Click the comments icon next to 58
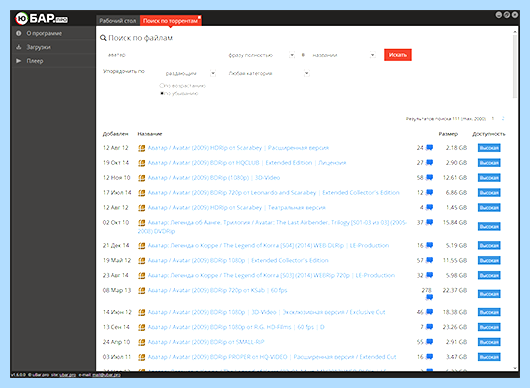Image resolution: width=530 pixels, height=388 pixels. [x=429, y=177]
